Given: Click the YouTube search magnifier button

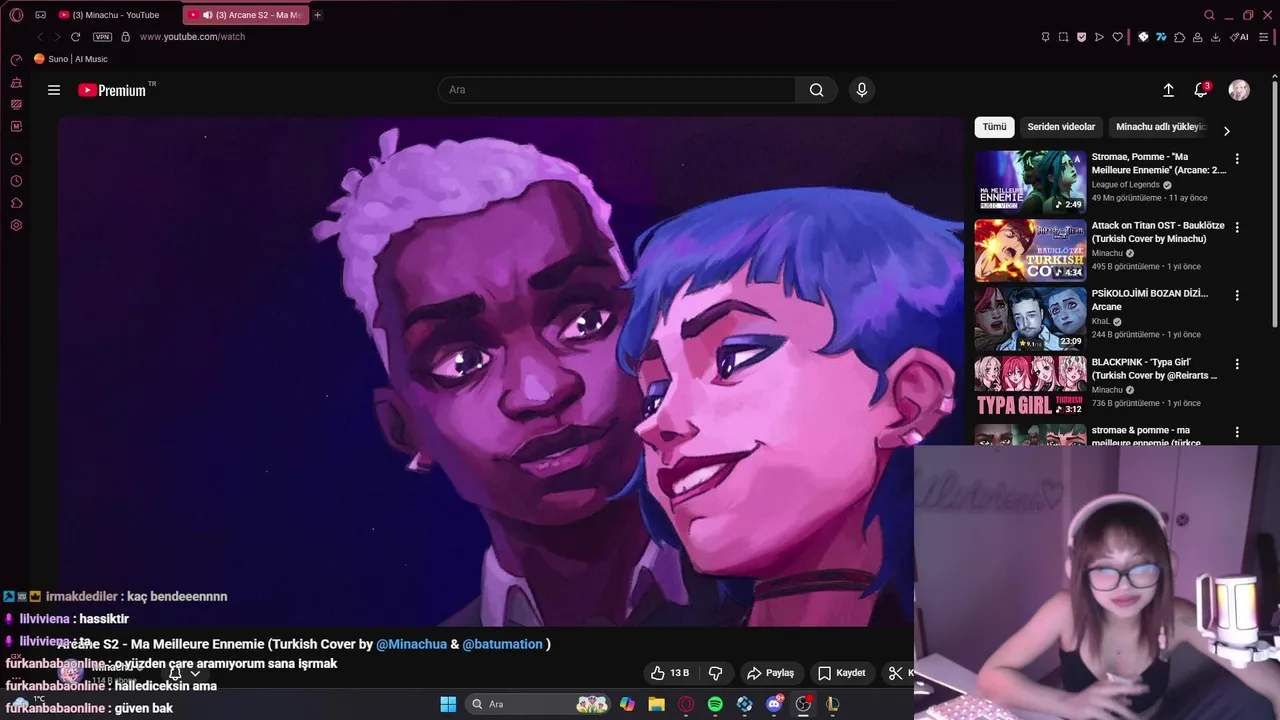Looking at the screenshot, I should pos(817,90).
